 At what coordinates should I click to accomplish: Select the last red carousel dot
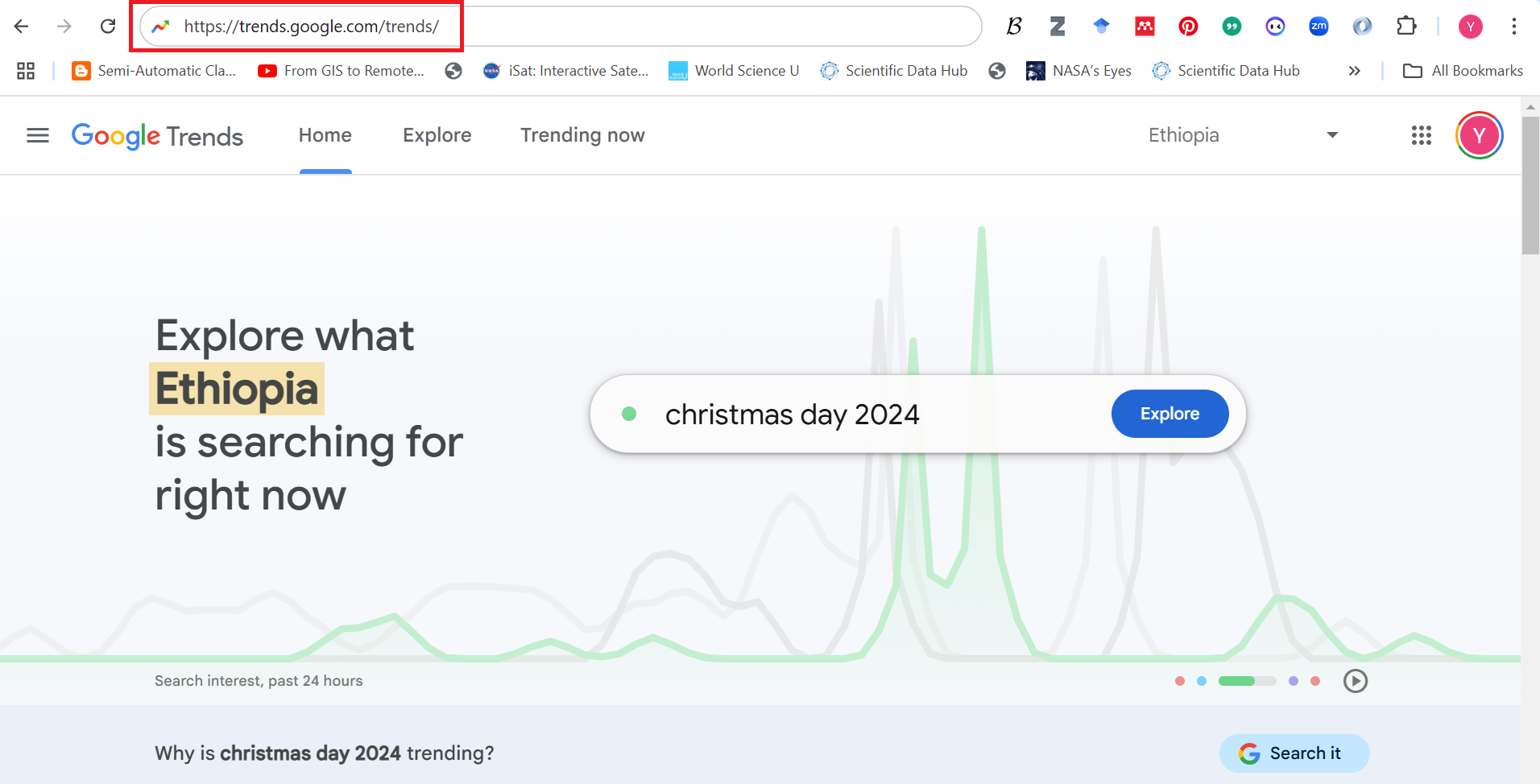(x=1315, y=681)
